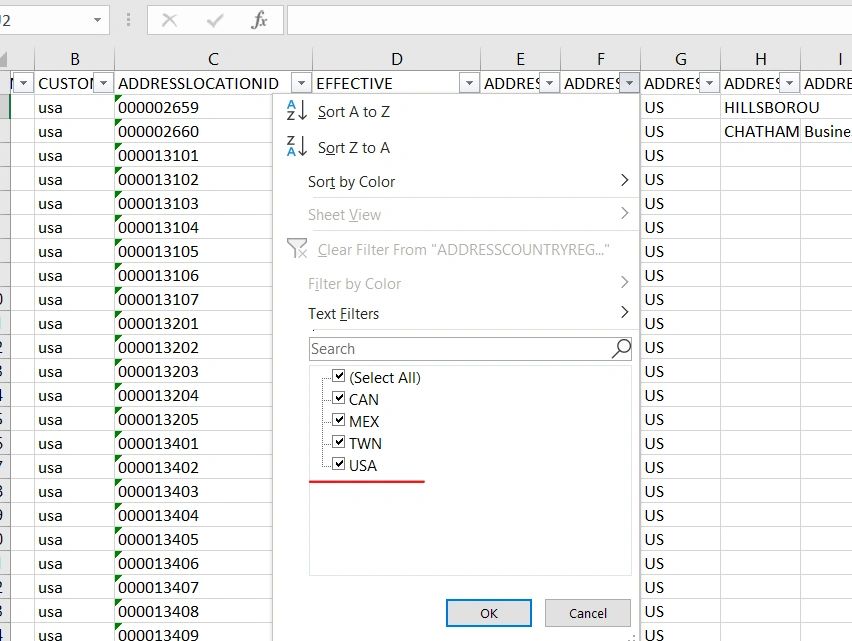Open the CUSTOMER column filter dropdown
The width and height of the screenshot is (852, 641).
coord(104,83)
